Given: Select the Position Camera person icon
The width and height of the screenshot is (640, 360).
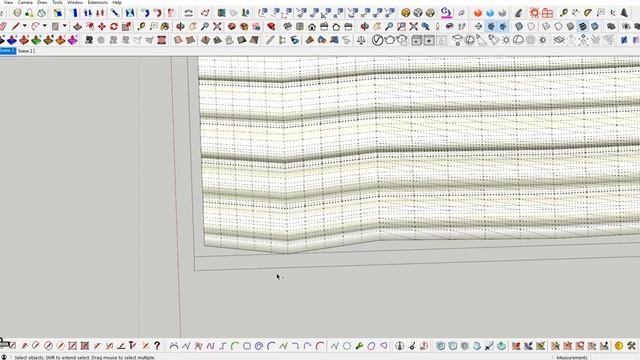Looking at the screenshot, I should click(438, 27).
